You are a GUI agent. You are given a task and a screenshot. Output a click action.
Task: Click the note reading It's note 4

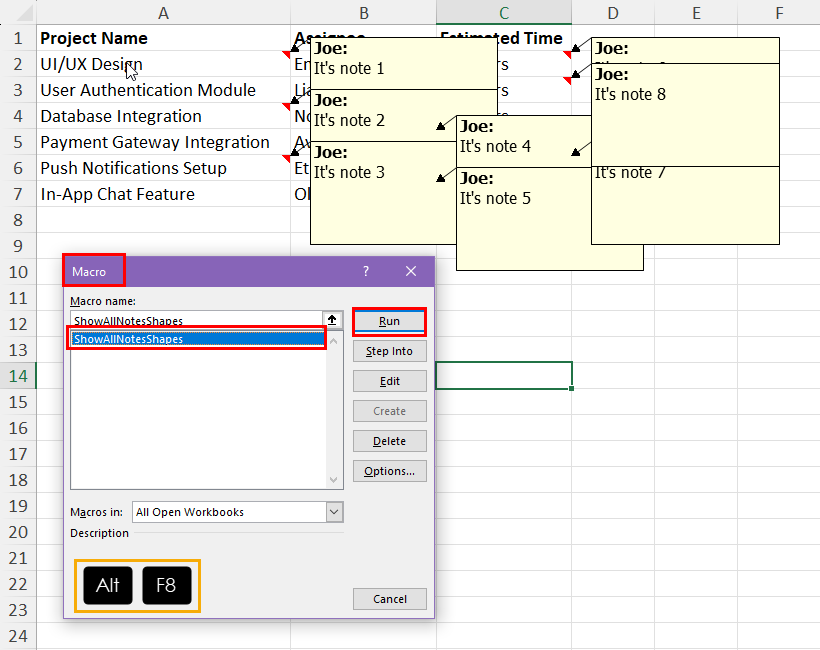tap(523, 141)
